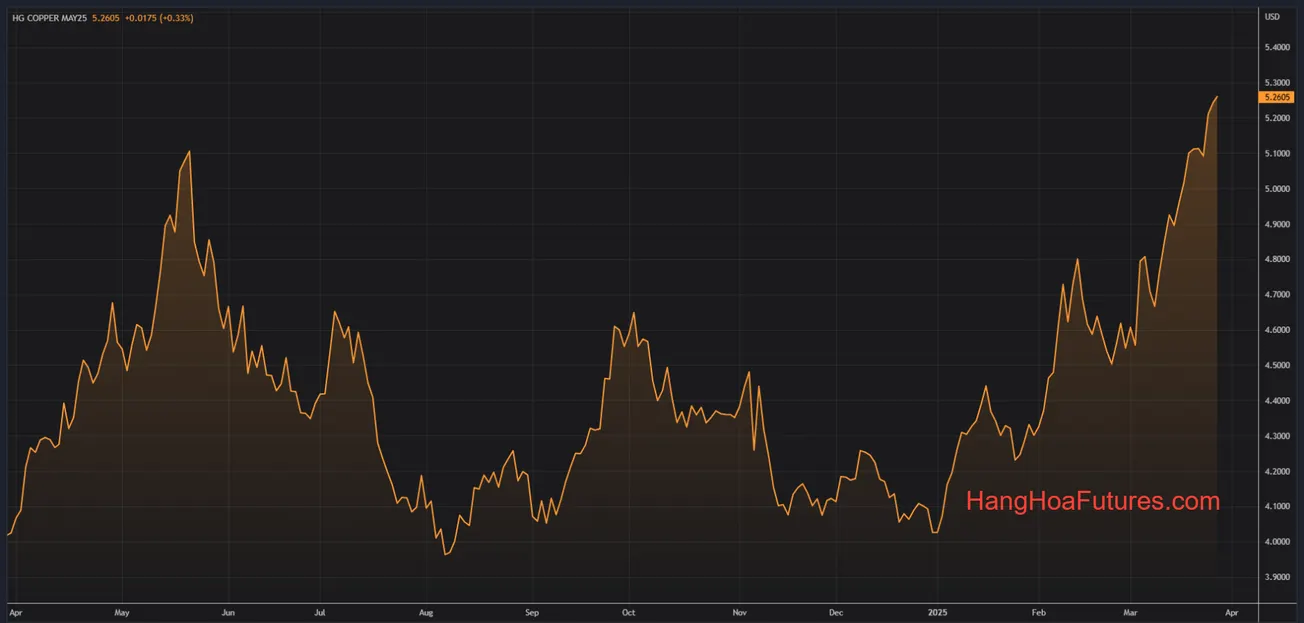Click the 4.6000 price axis label
1304x623 pixels.
pyautogui.click(x=1277, y=330)
